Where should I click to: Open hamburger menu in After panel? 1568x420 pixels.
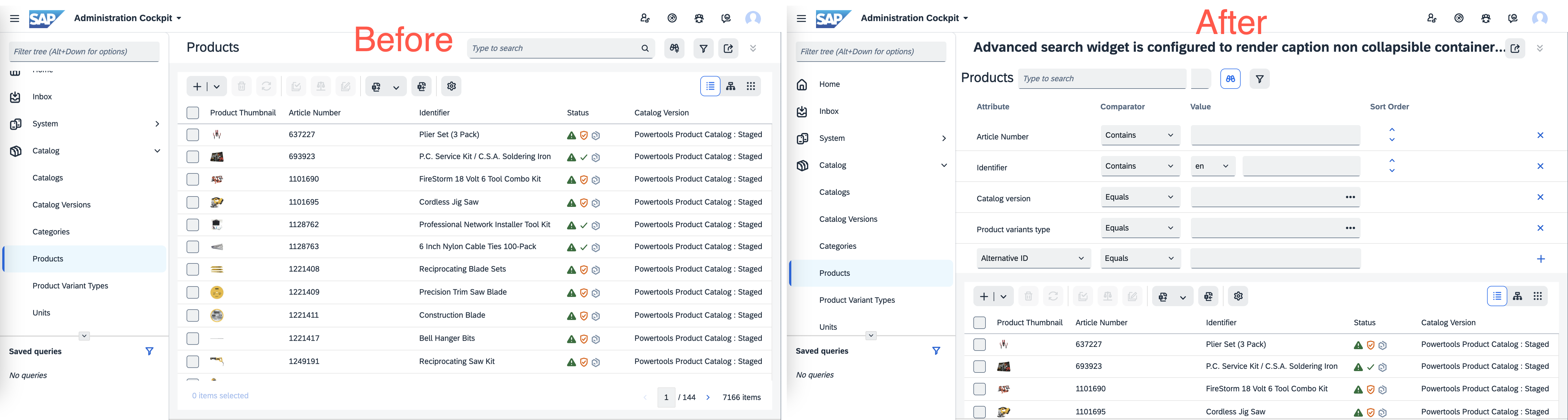[802, 18]
